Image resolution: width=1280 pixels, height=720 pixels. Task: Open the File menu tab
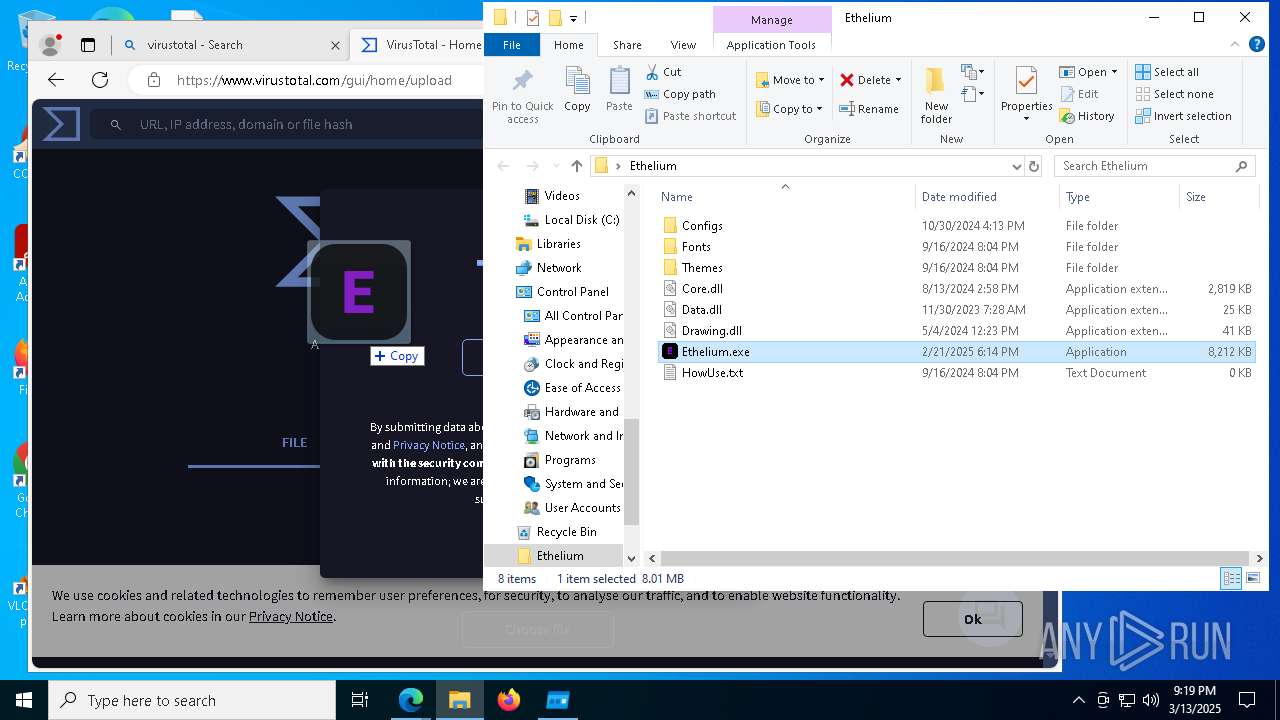(x=512, y=45)
